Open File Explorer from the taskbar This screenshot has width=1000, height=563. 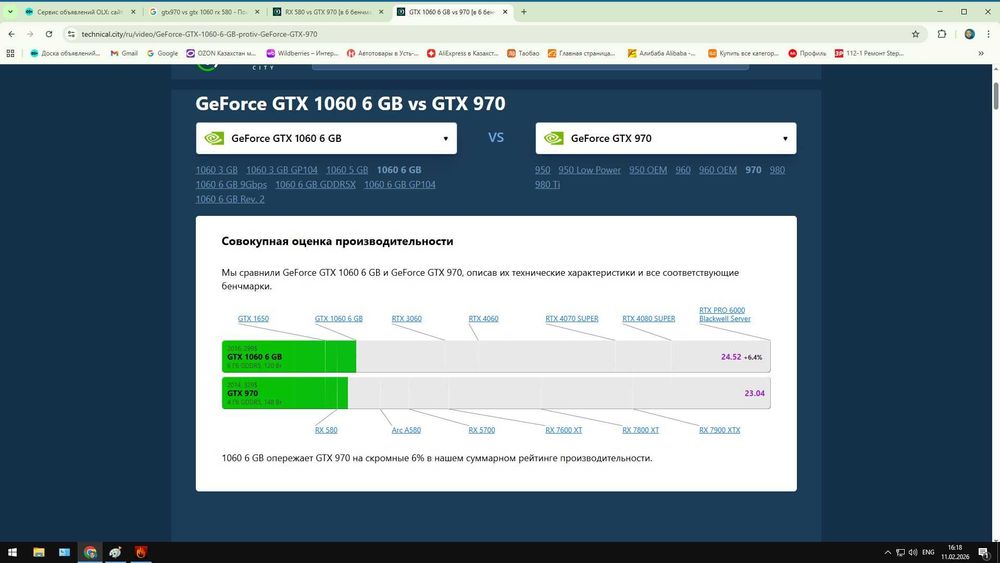click(x=39, y=552)
